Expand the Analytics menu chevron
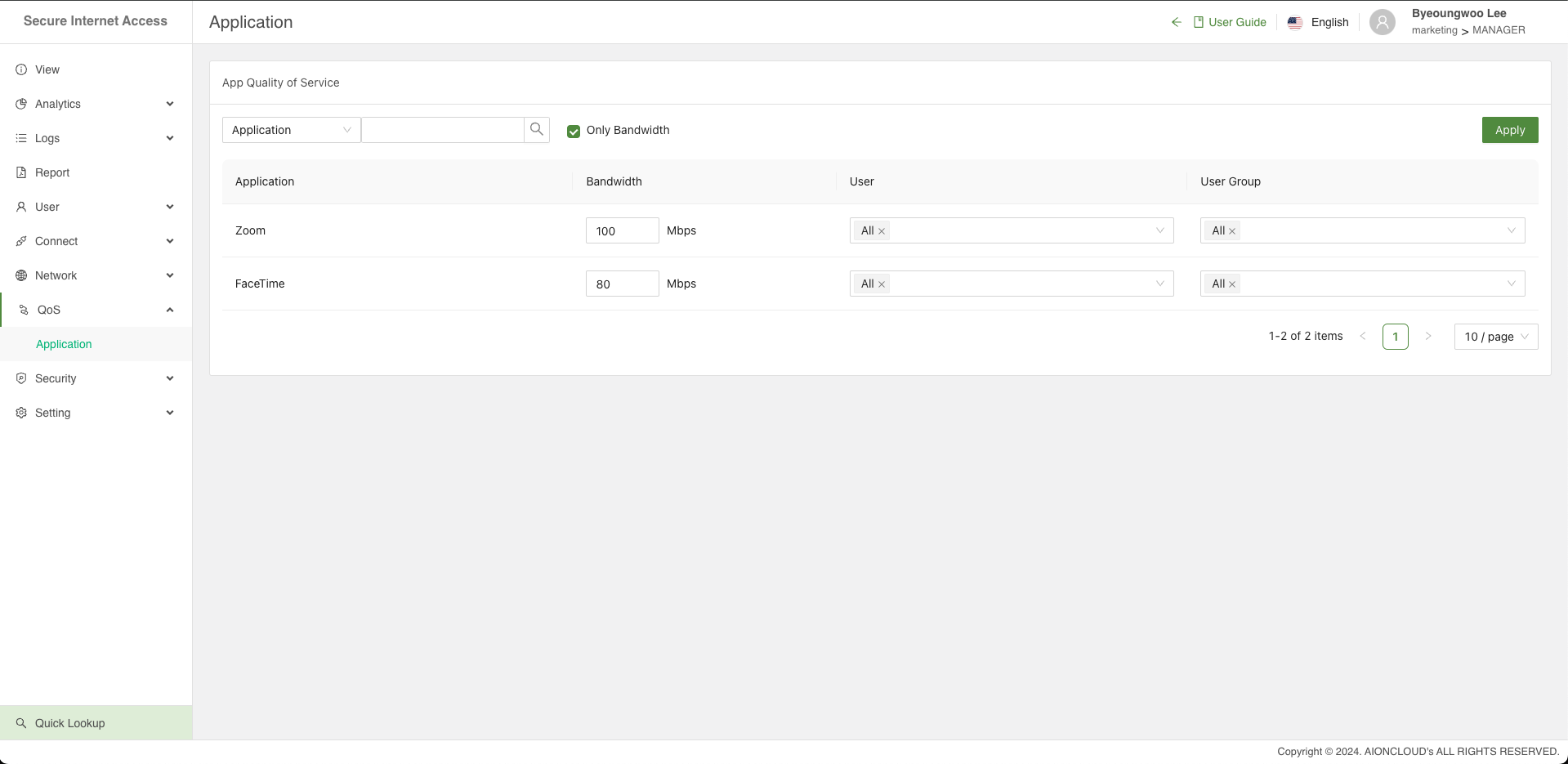Image resolution: width=1568 pixels, height=764 pixels. click(170, 104)
